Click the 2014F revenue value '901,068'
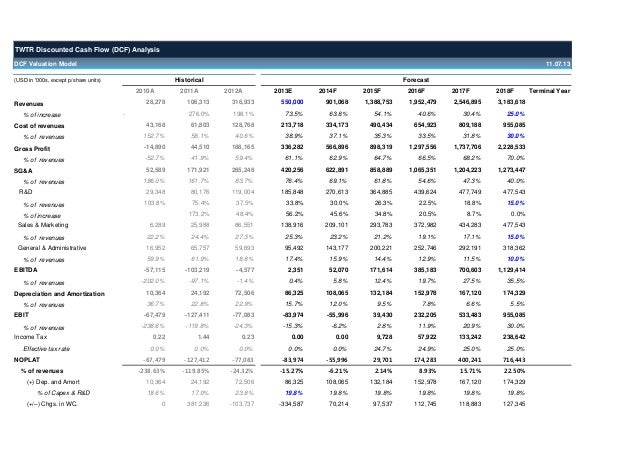Screen dimensions: 638x452 [337, 102]
